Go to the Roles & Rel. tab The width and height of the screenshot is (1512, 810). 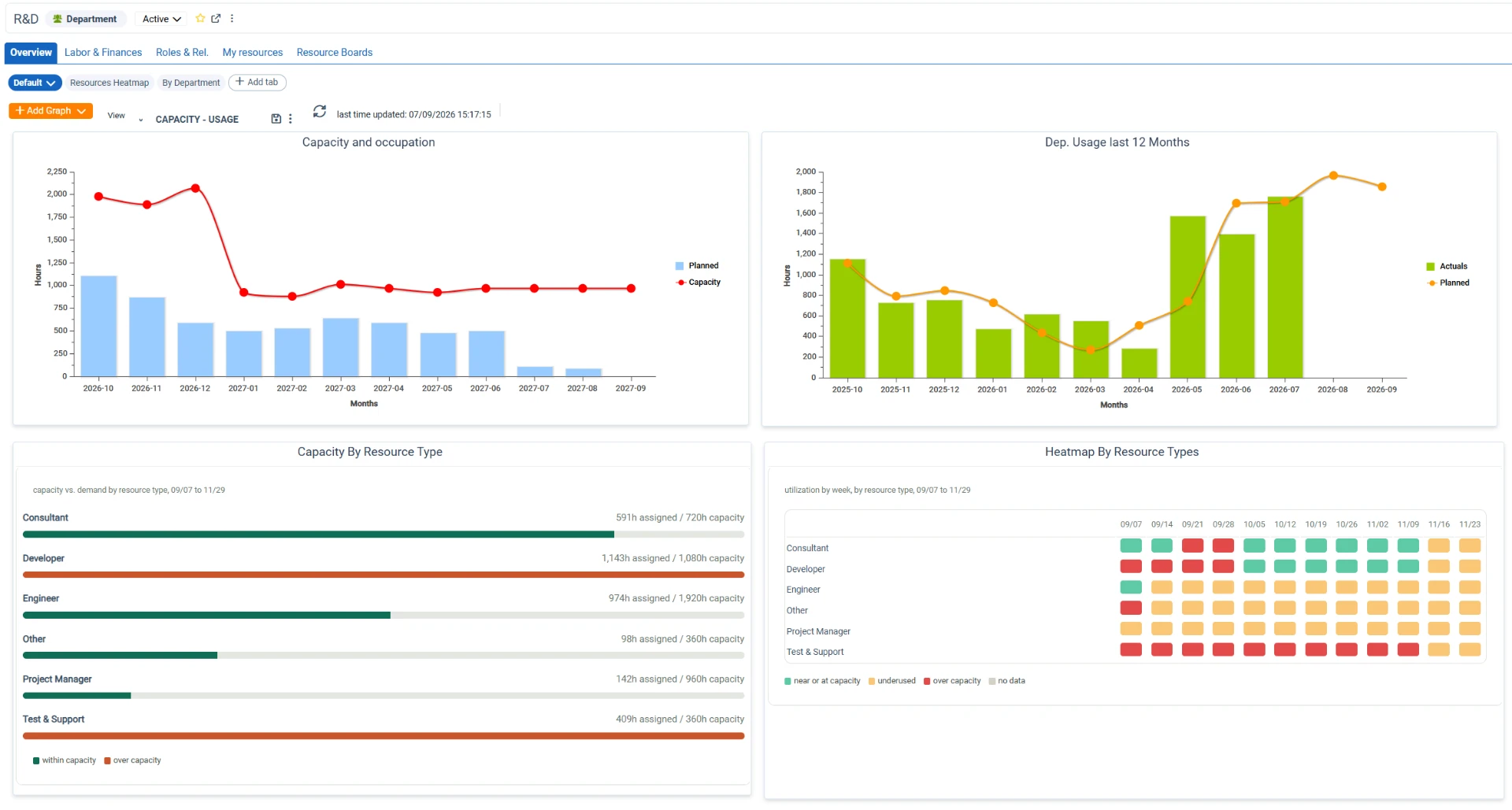pos(182,53)
